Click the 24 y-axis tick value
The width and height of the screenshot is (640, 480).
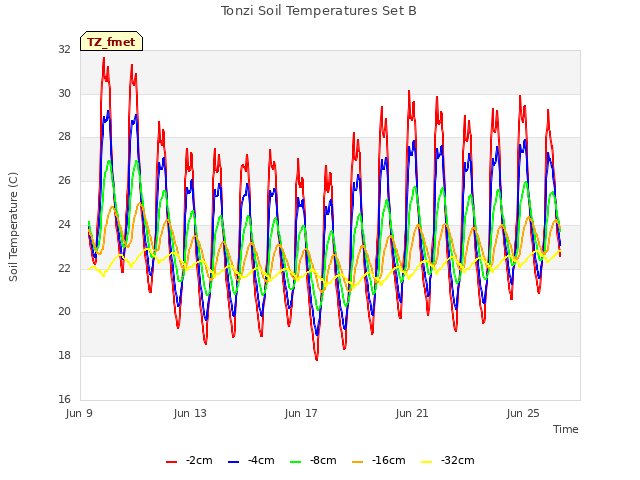pos(64,224)
